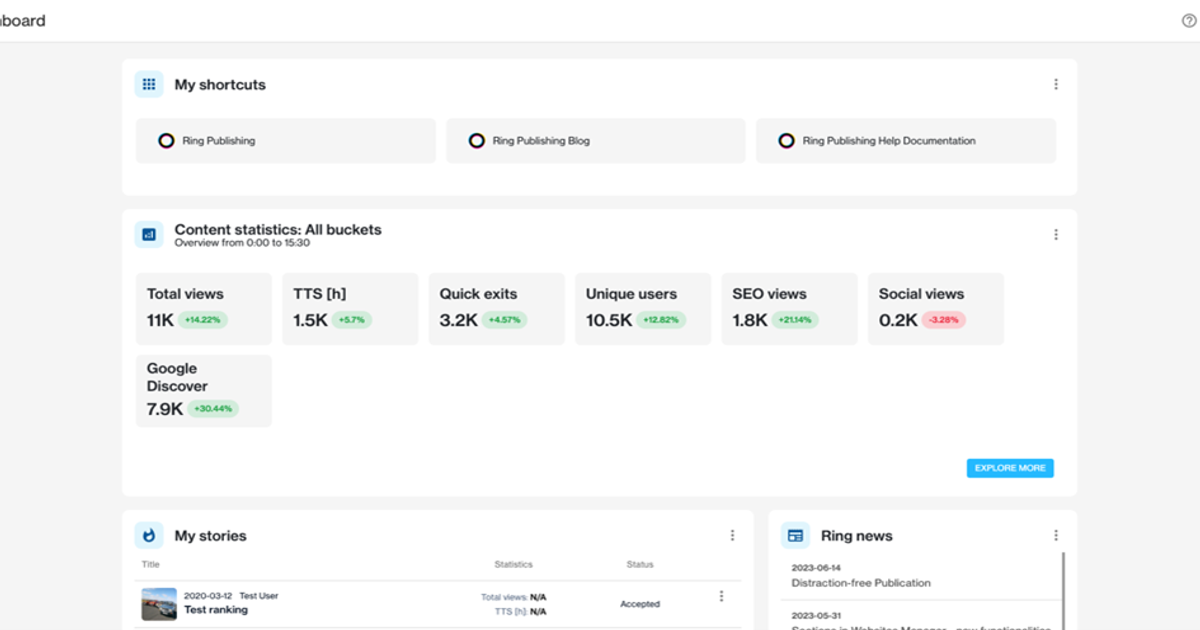The image size is (1200, 630).
Task: Open the My stories panel menu
Action: coord(733,535)
